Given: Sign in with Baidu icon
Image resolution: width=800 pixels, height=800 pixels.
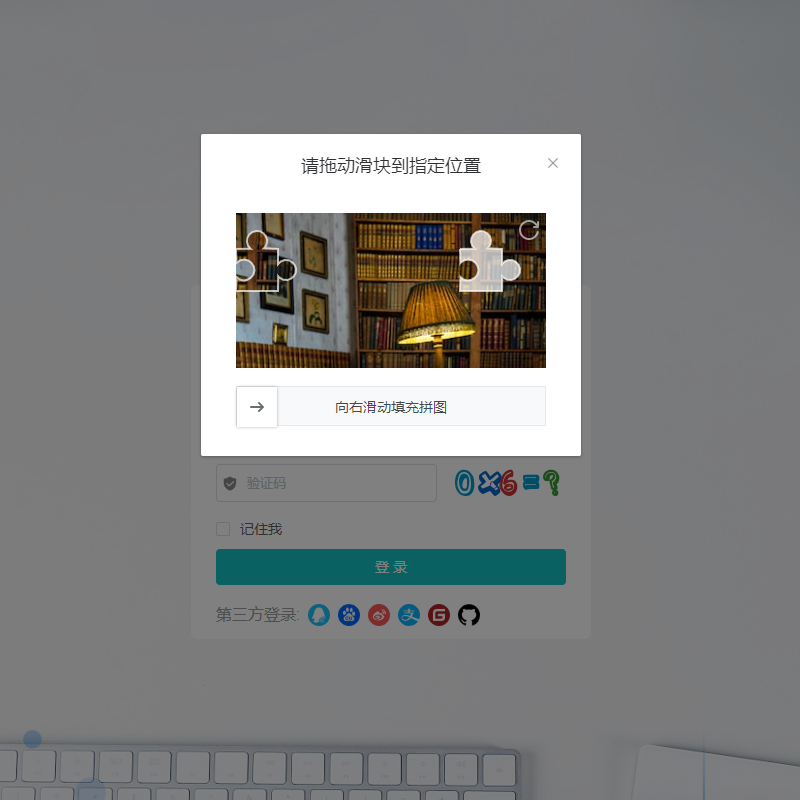Looking at the screenshot, I should pyautogui.click(x=349, y=615).
